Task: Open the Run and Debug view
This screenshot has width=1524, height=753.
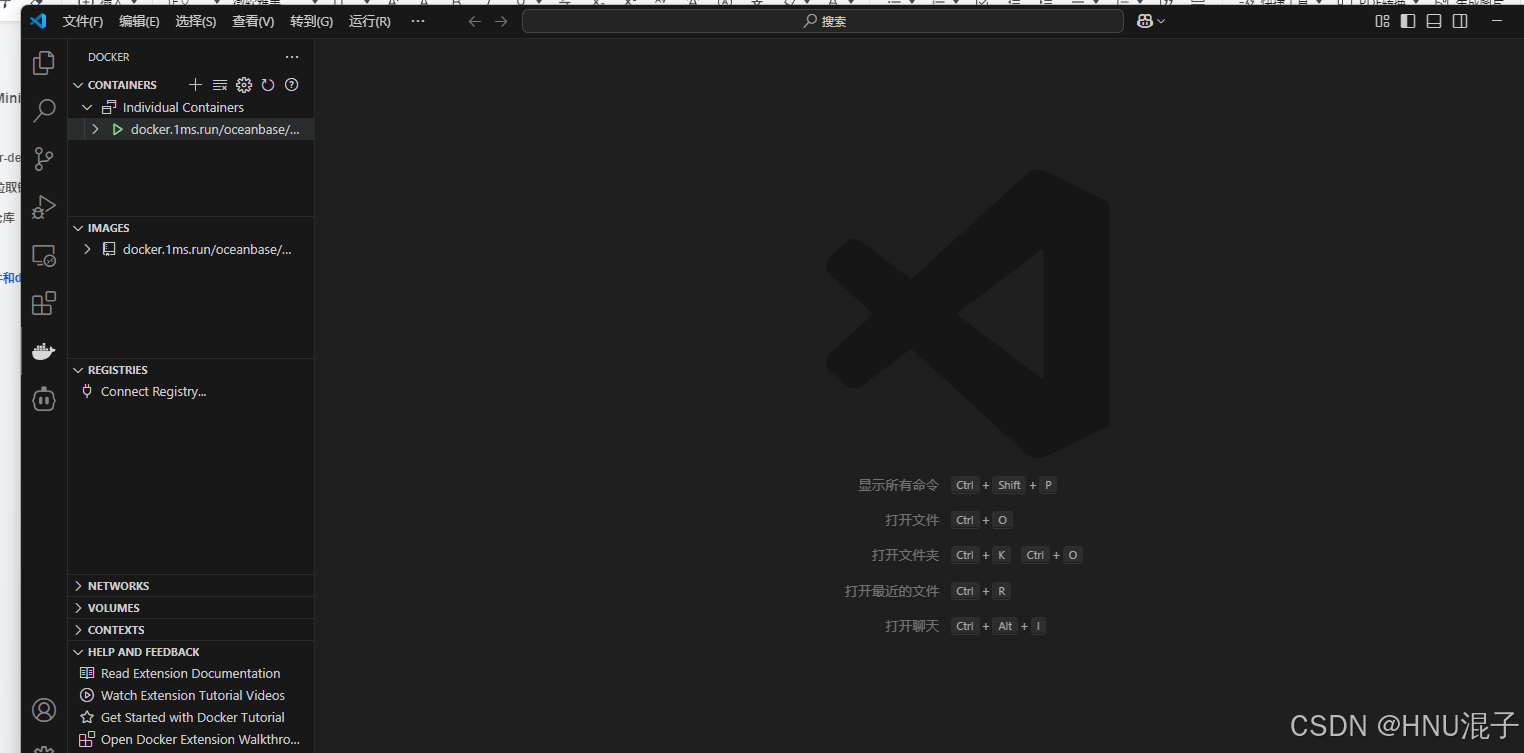Action: click(x=44, y=207)
